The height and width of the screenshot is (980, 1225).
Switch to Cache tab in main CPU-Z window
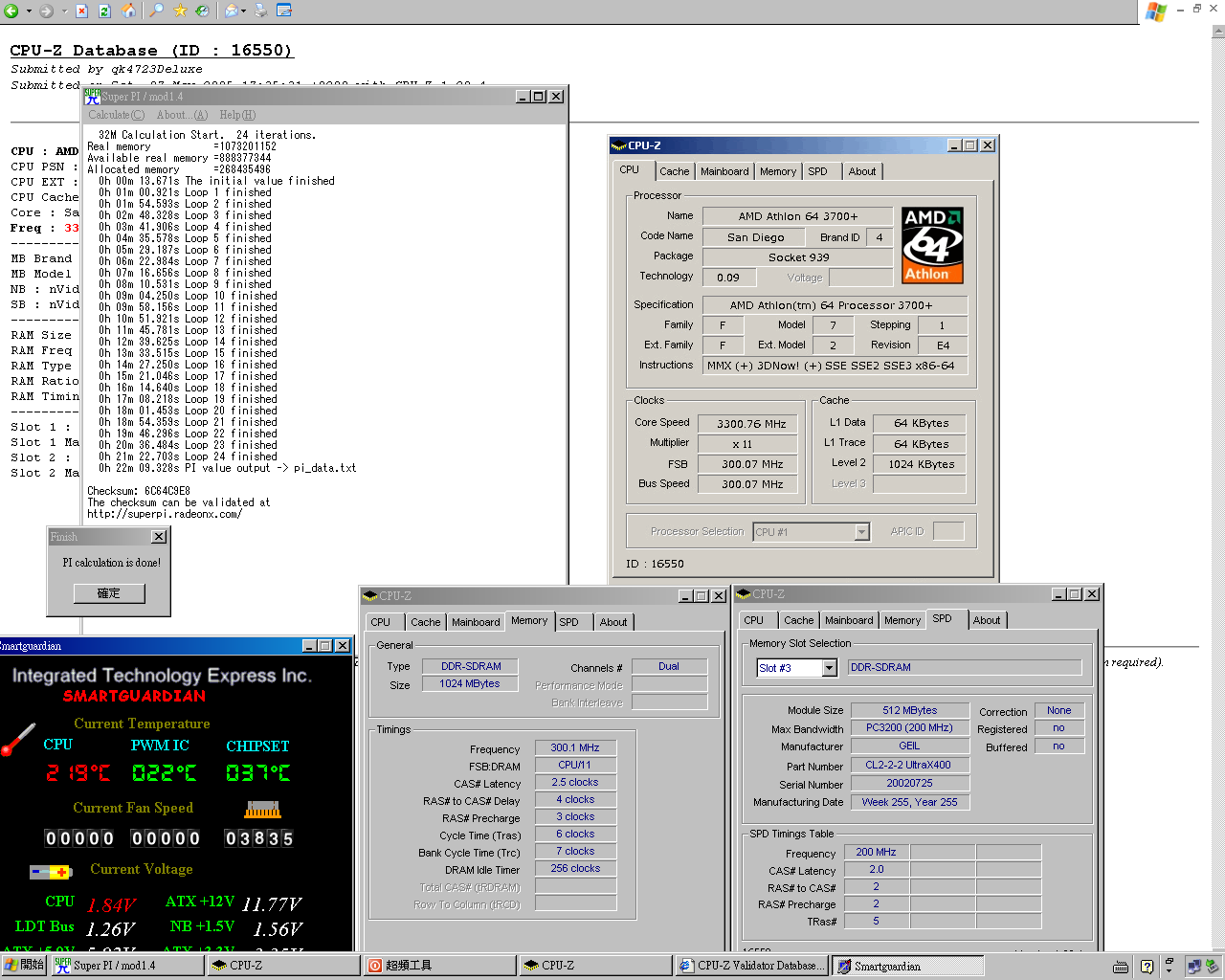674,171
